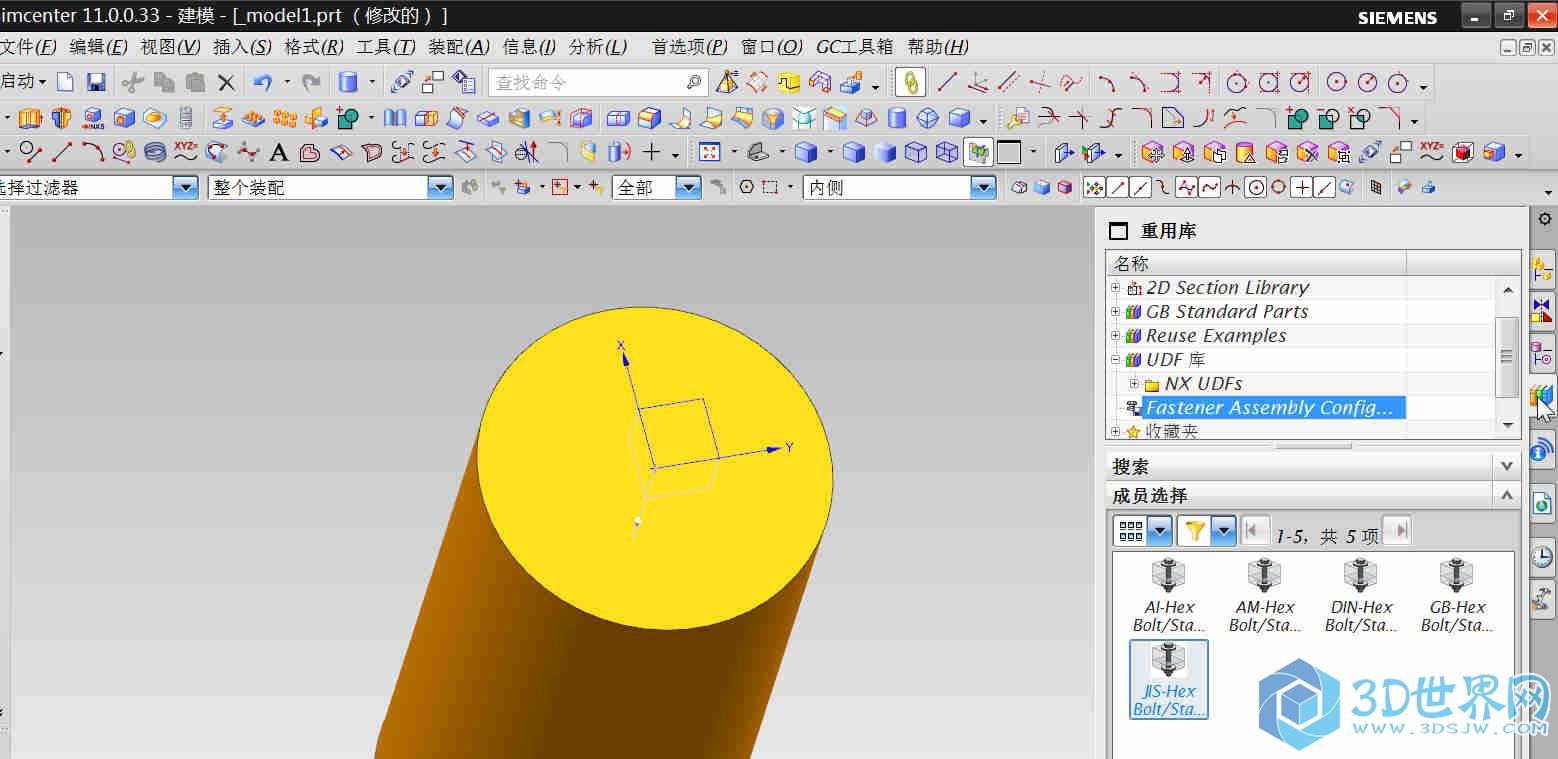Collapse the UDF 库 node

[1116, 360]
